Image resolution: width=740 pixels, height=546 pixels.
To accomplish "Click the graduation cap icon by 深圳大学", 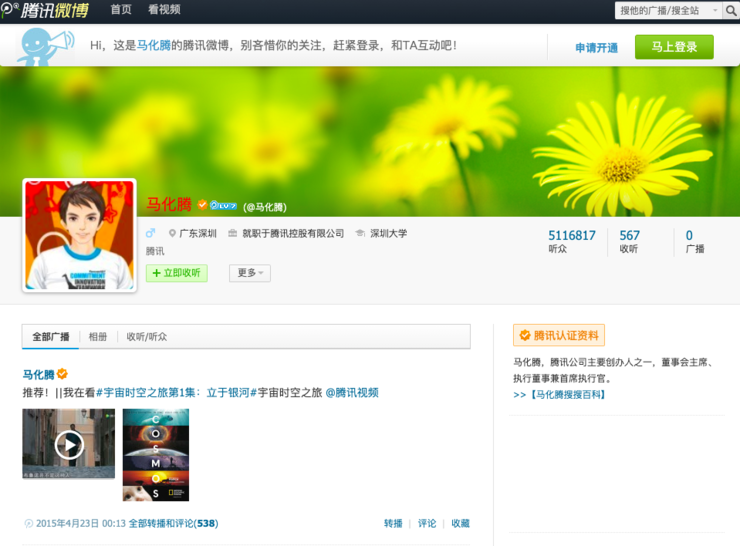I will pos(360,233).
